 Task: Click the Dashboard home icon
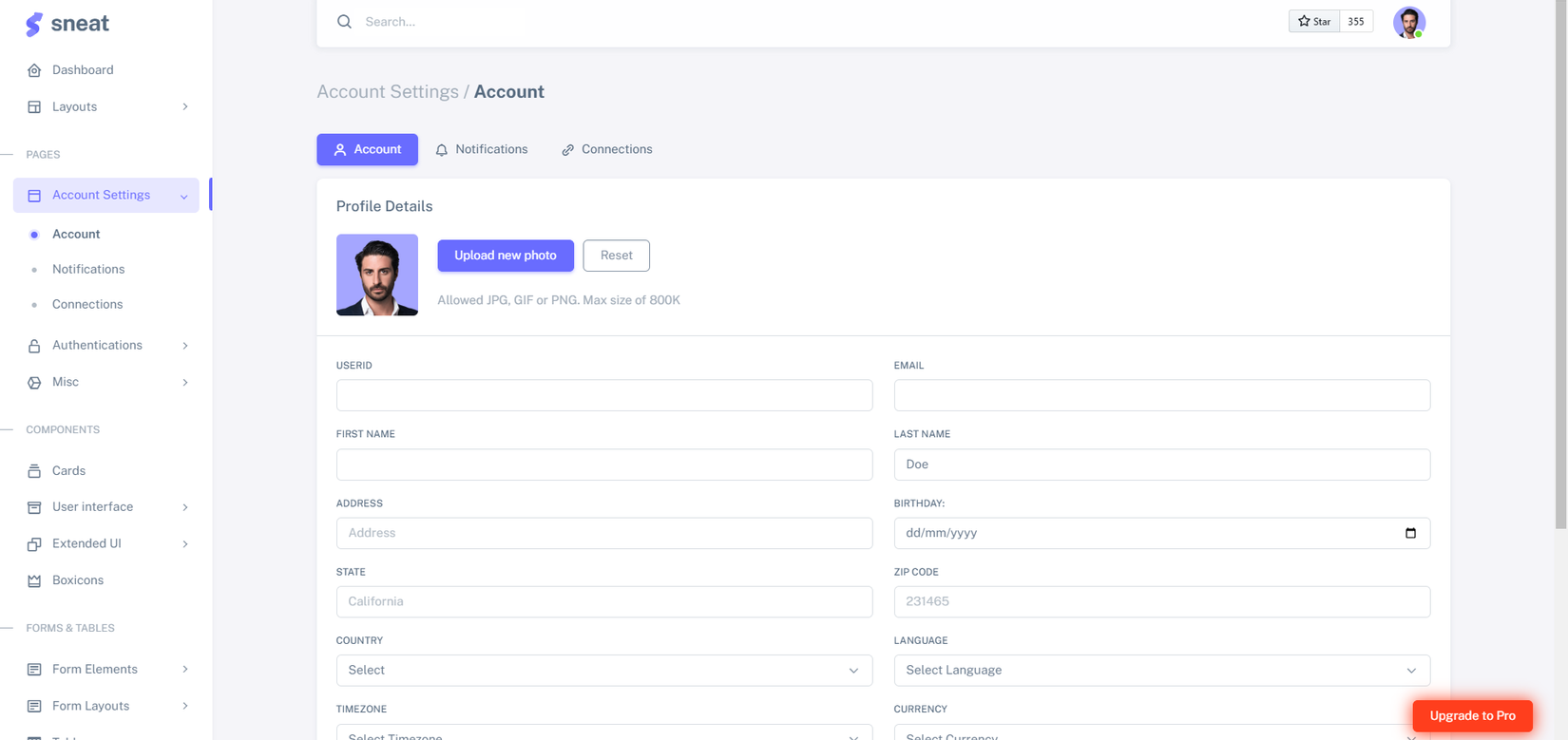[34, 70]
